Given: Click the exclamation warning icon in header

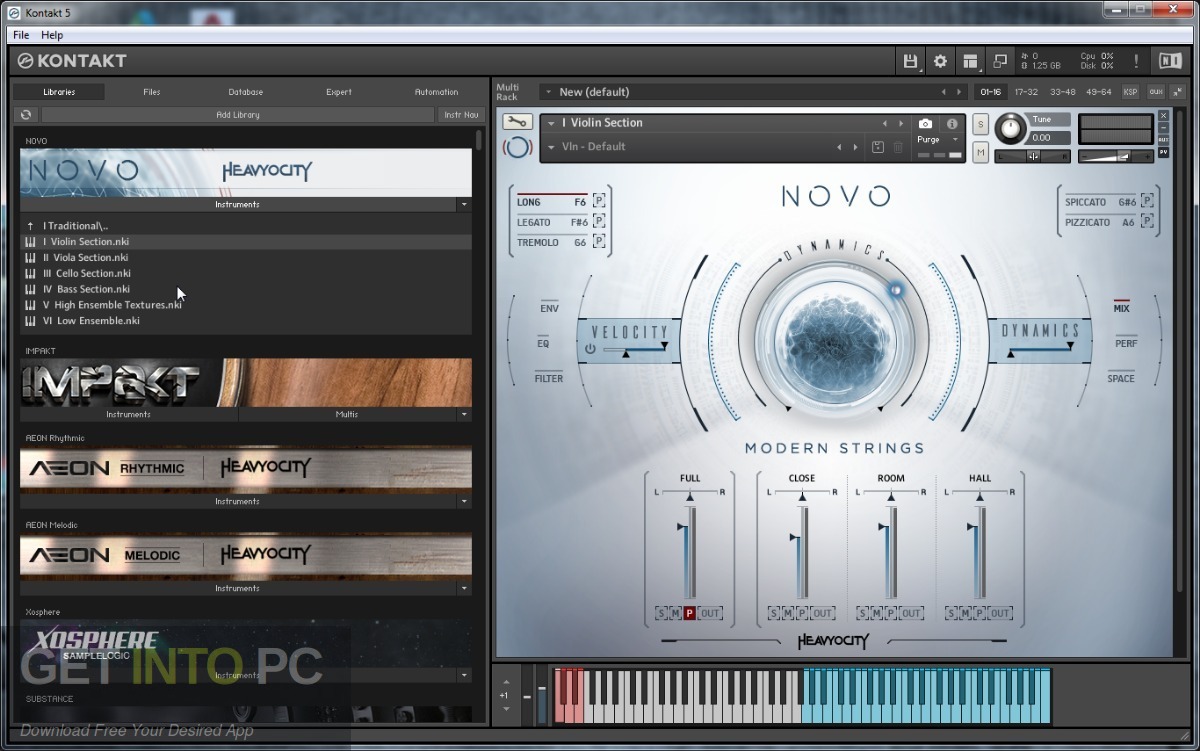Looking at the screenshot, I should [x=1136, y=61].
